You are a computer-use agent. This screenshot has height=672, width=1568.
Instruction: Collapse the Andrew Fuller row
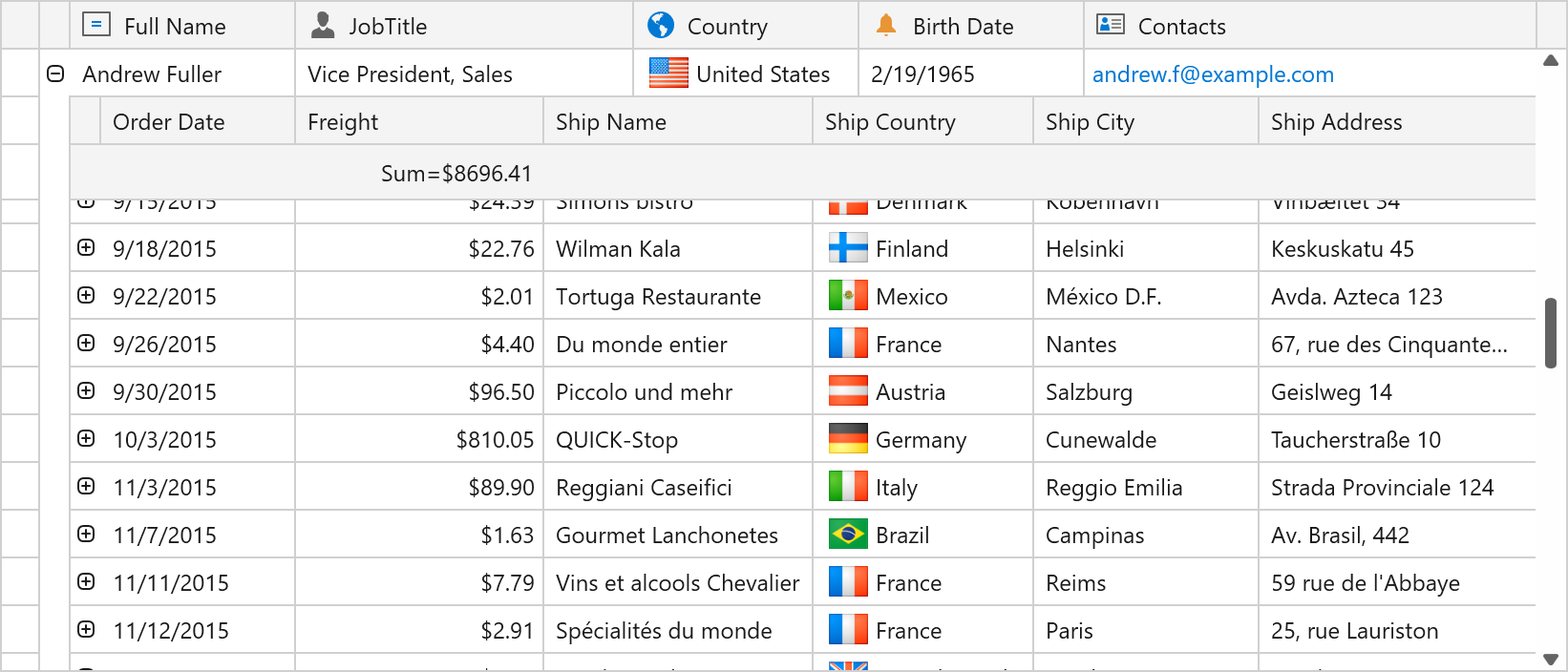click(55, 73)
